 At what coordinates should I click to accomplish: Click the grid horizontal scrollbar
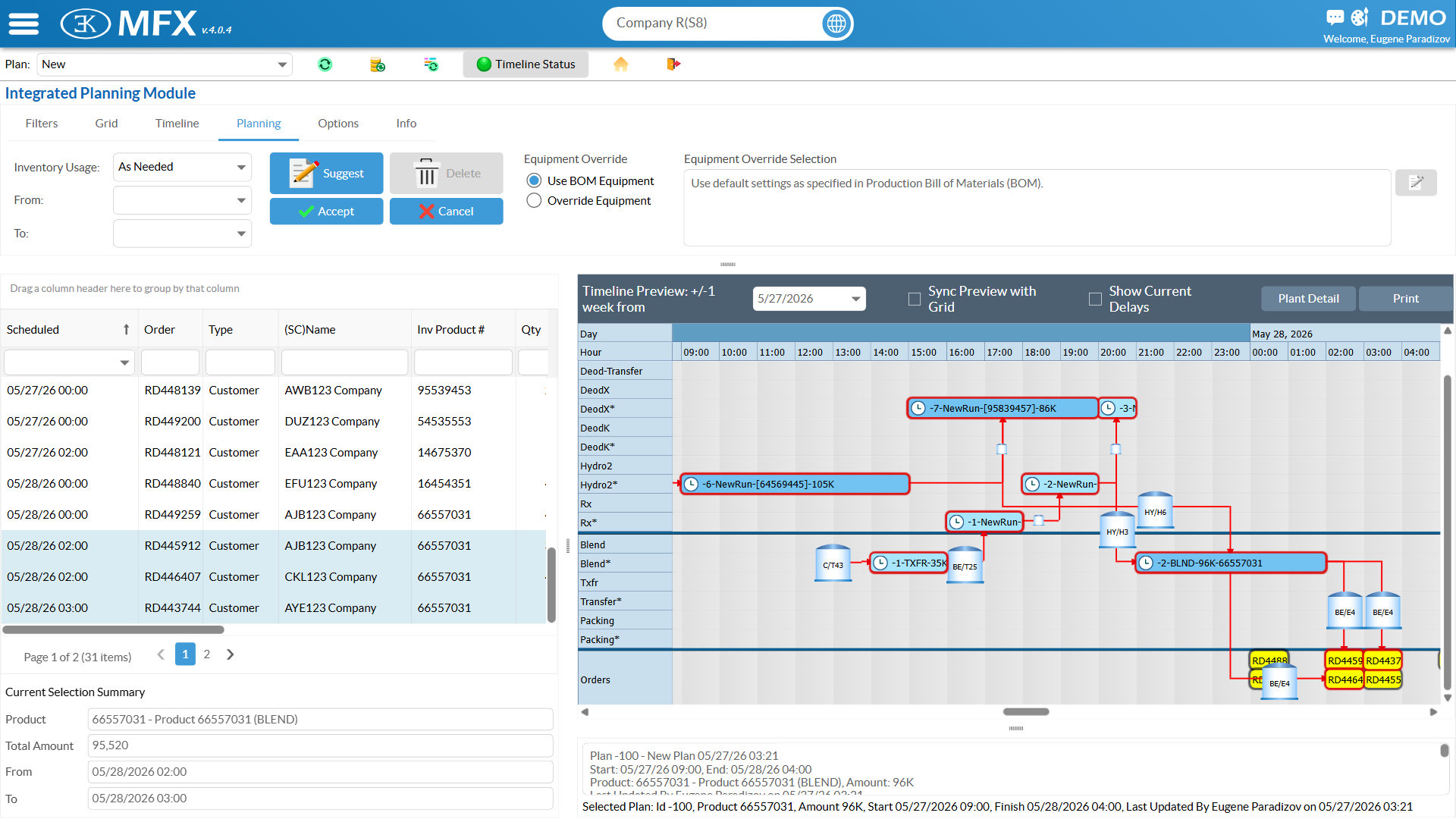point(114,629)
